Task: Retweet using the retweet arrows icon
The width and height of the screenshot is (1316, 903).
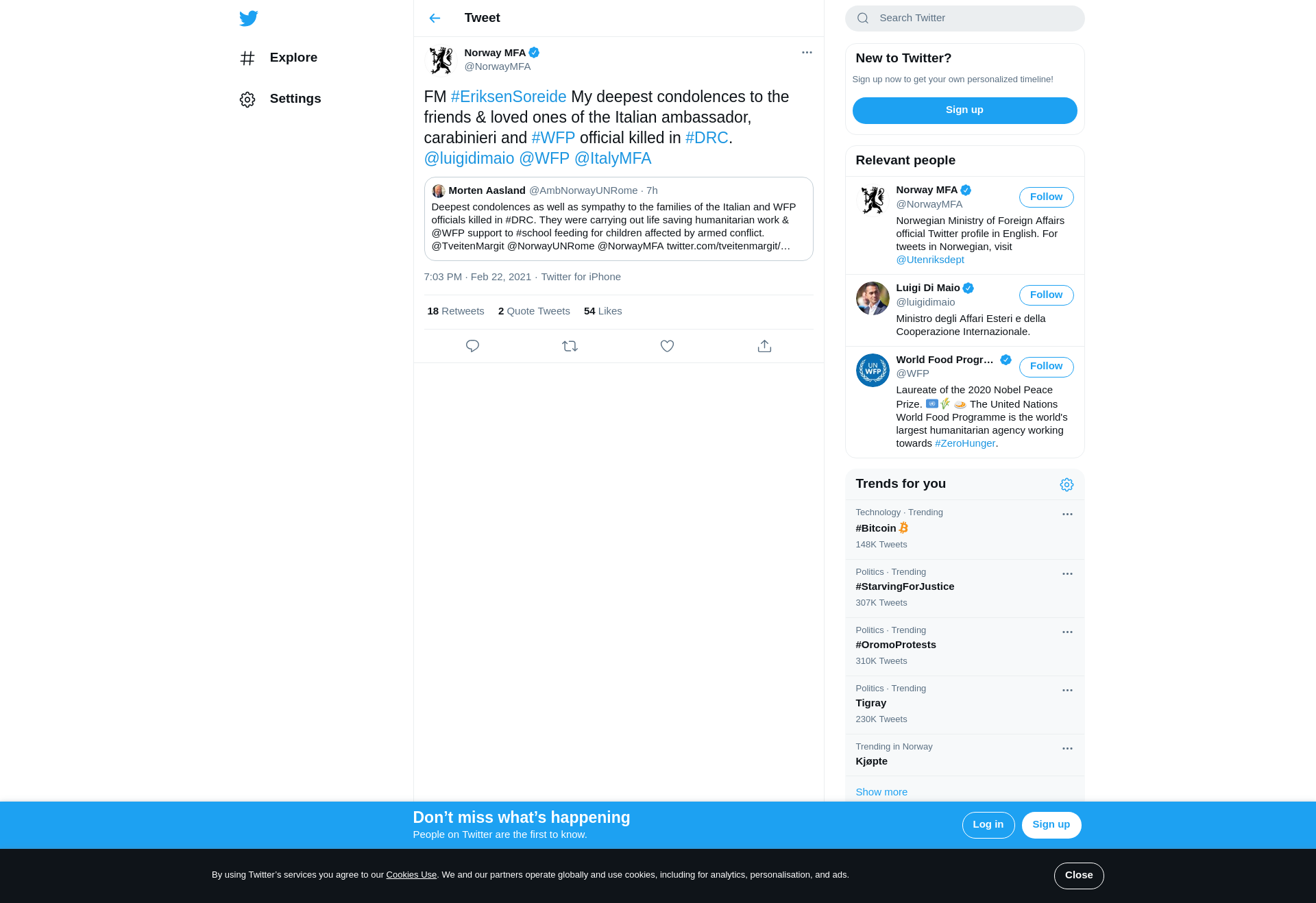Action: tap(570, 346)
